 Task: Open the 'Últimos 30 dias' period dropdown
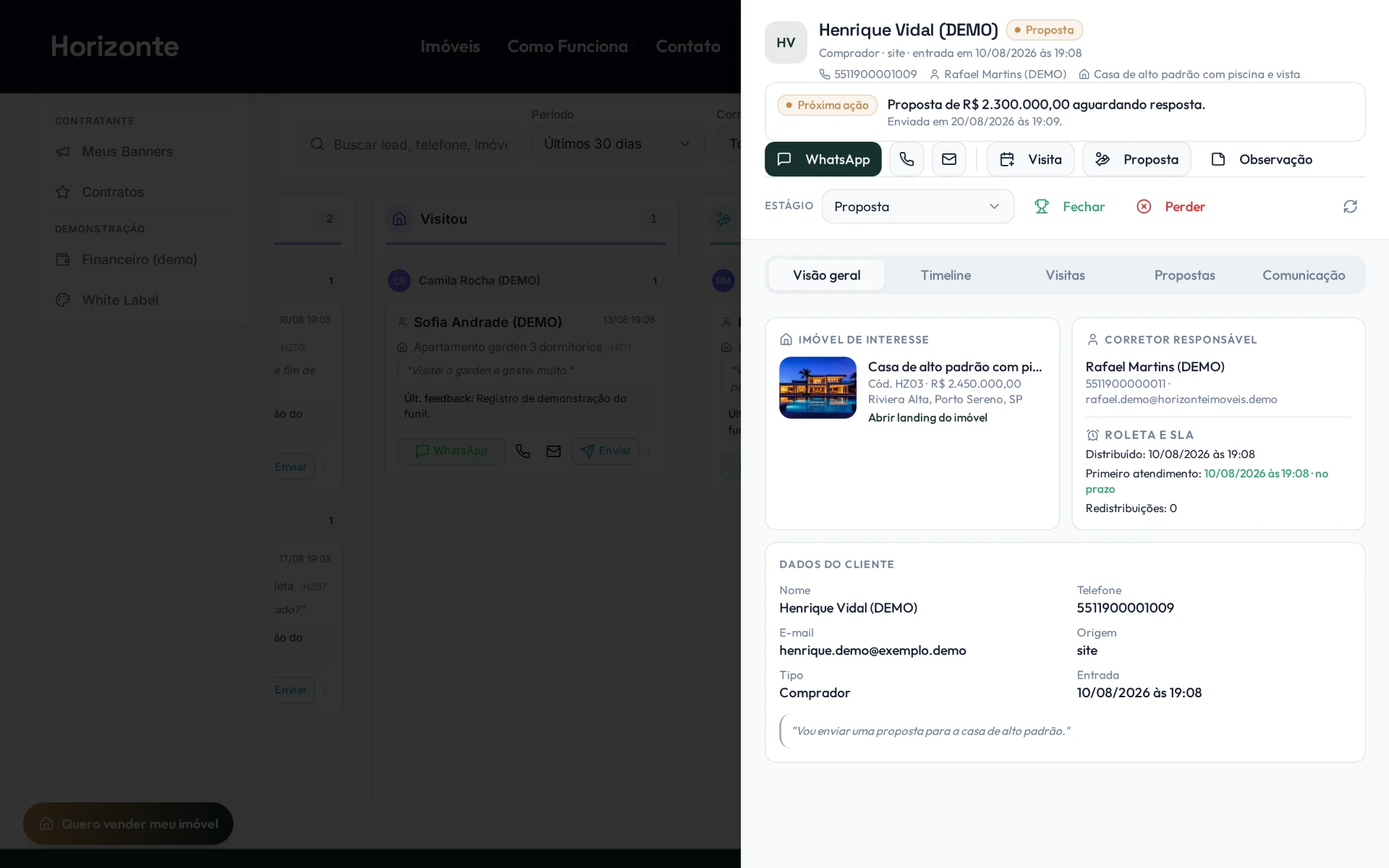coord(618,144)
